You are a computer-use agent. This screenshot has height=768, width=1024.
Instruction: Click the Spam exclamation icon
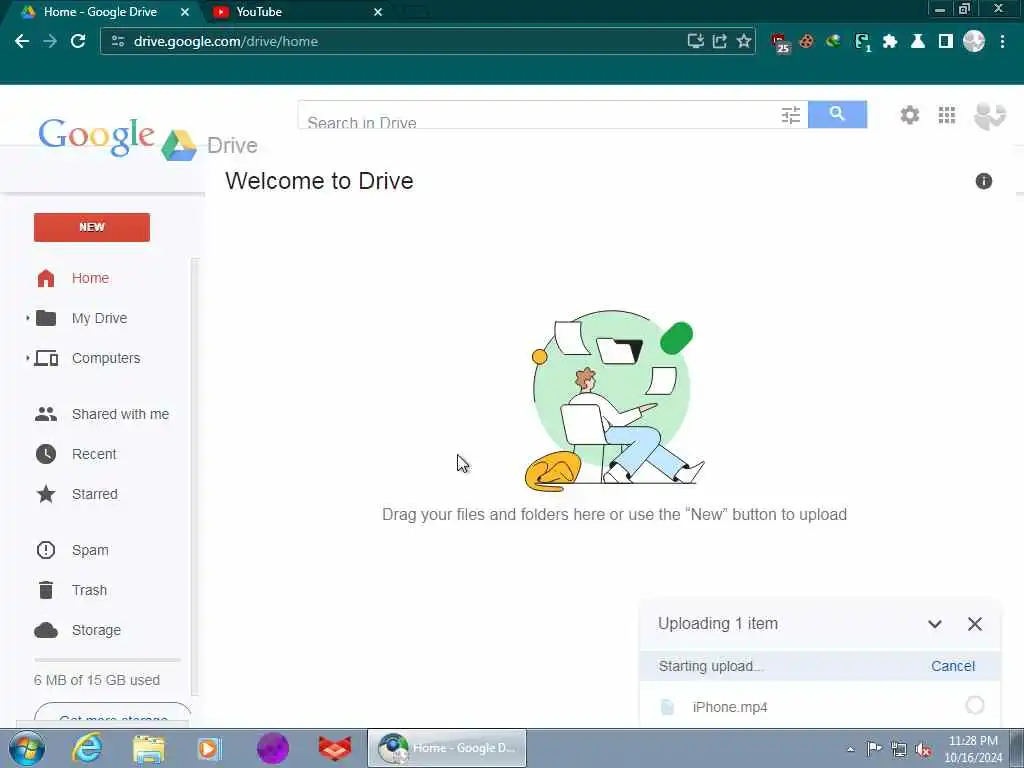point(46,550)
